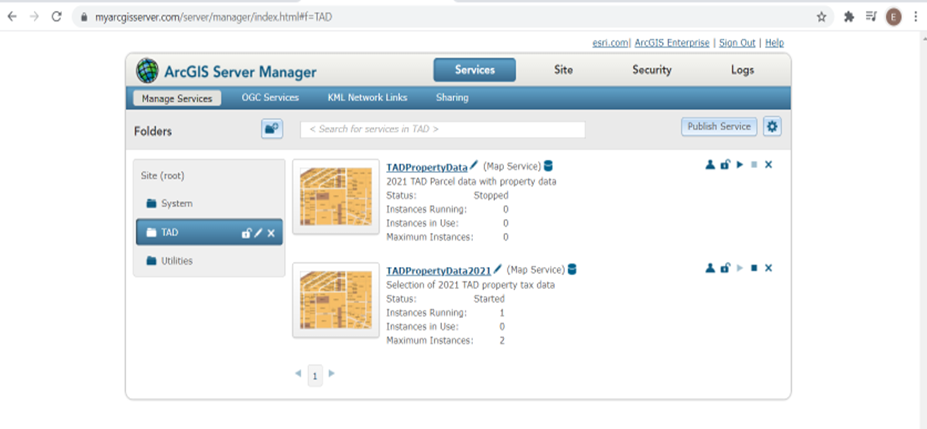
Task: Stop the TADPropertyData2021 service
Action: (754, 268)
